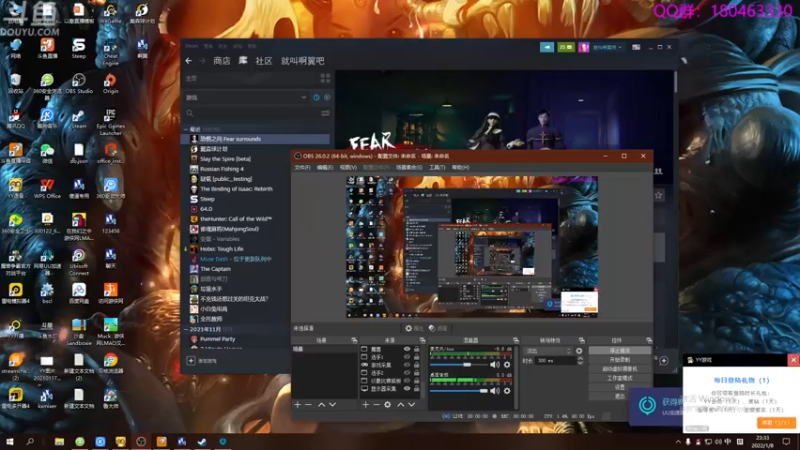Add a new source in OBS sources panel
The height and width of the screenshot is (450, 800).
365,405
